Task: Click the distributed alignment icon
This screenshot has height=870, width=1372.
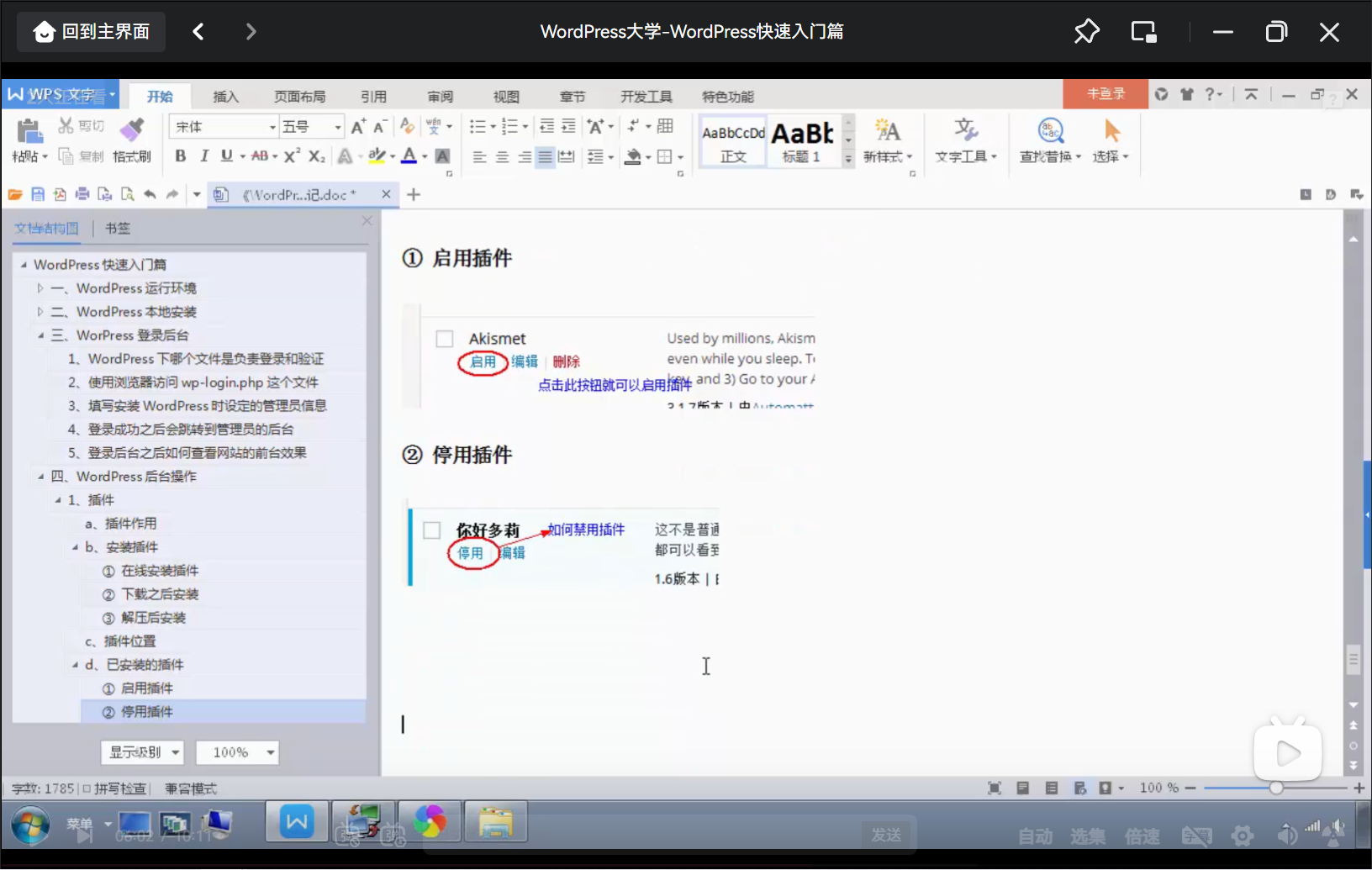Action: click(x=567, y=157)
